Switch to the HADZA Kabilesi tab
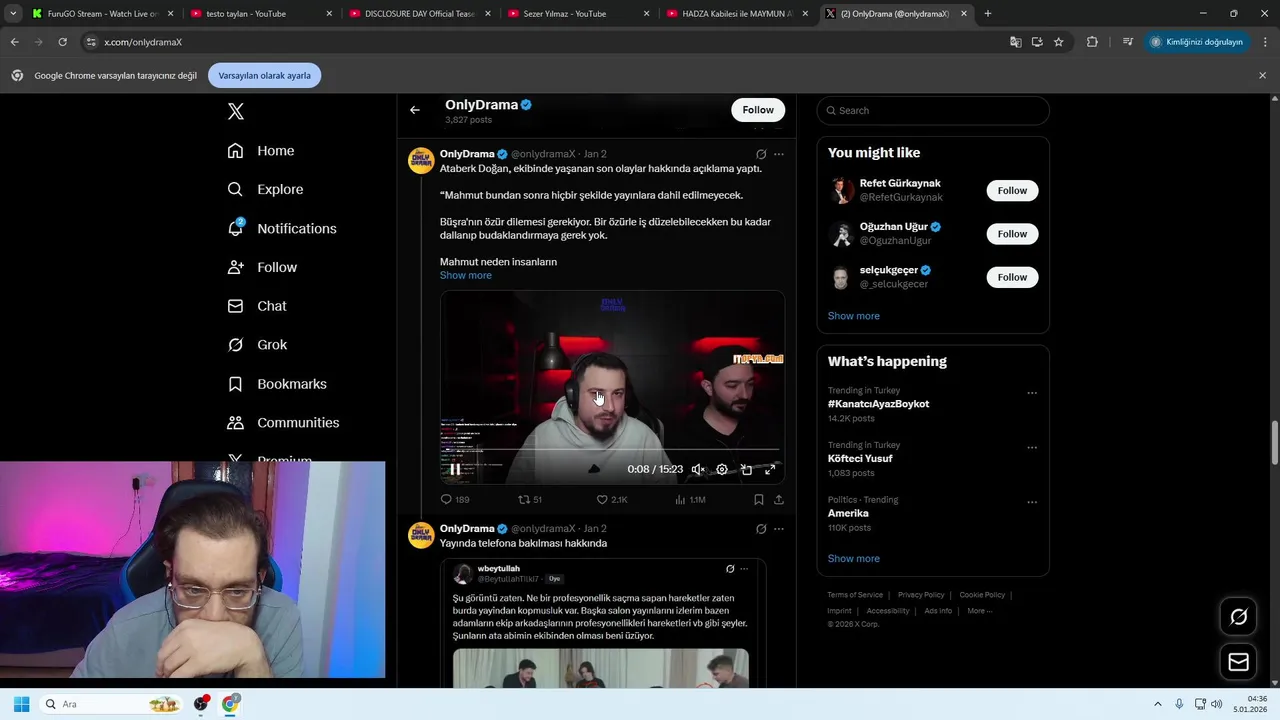 [x=737, y=14]
